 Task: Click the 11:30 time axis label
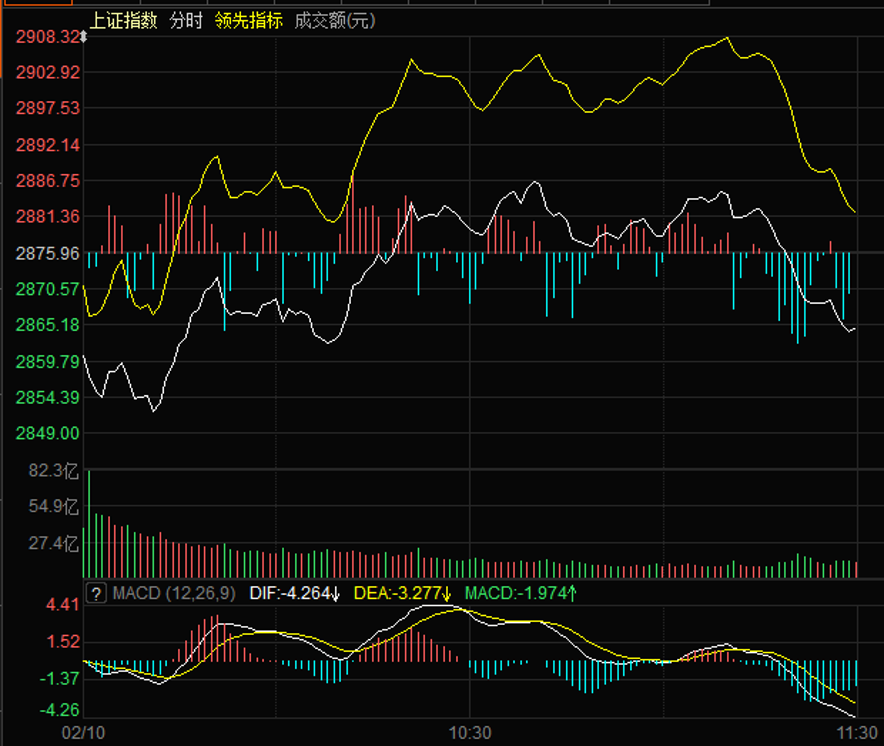point(855,733)
